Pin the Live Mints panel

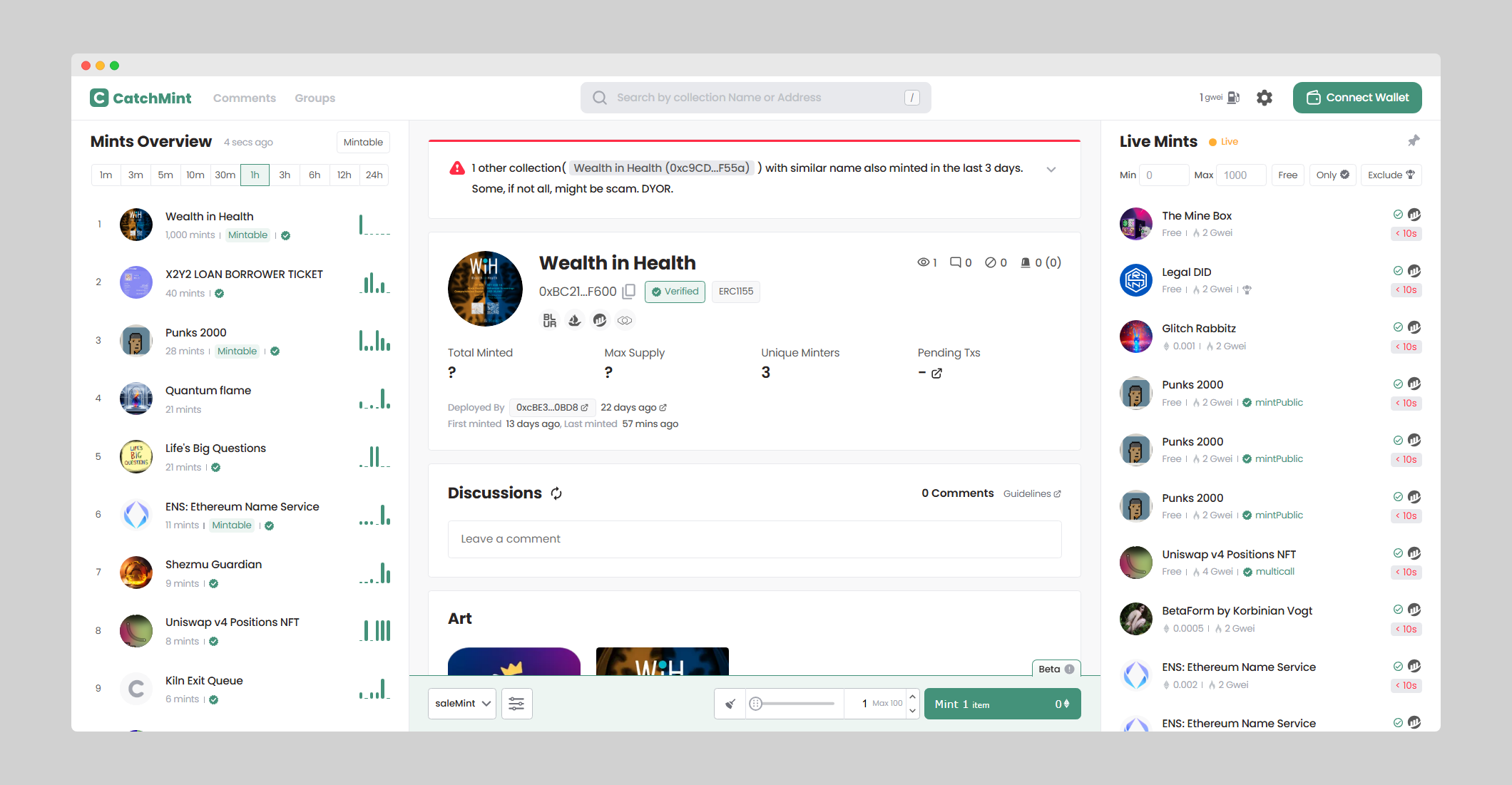[x=1414, y=140]
